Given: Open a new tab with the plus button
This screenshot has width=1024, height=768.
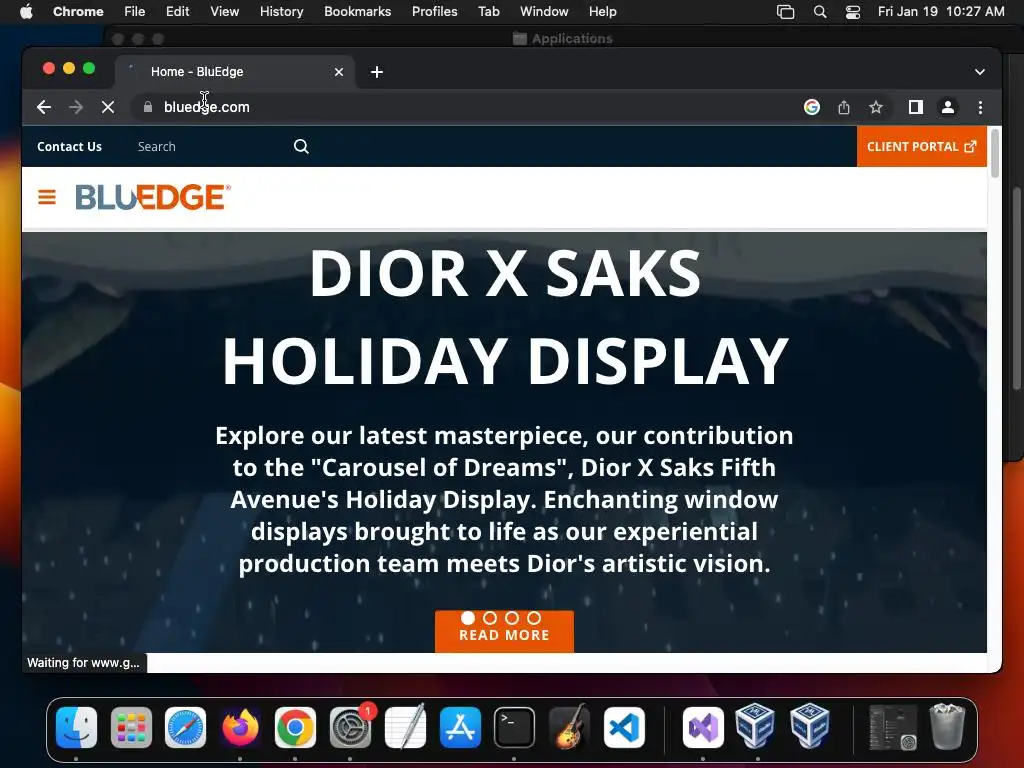Looking at the screenshot, I should point(377,72).
